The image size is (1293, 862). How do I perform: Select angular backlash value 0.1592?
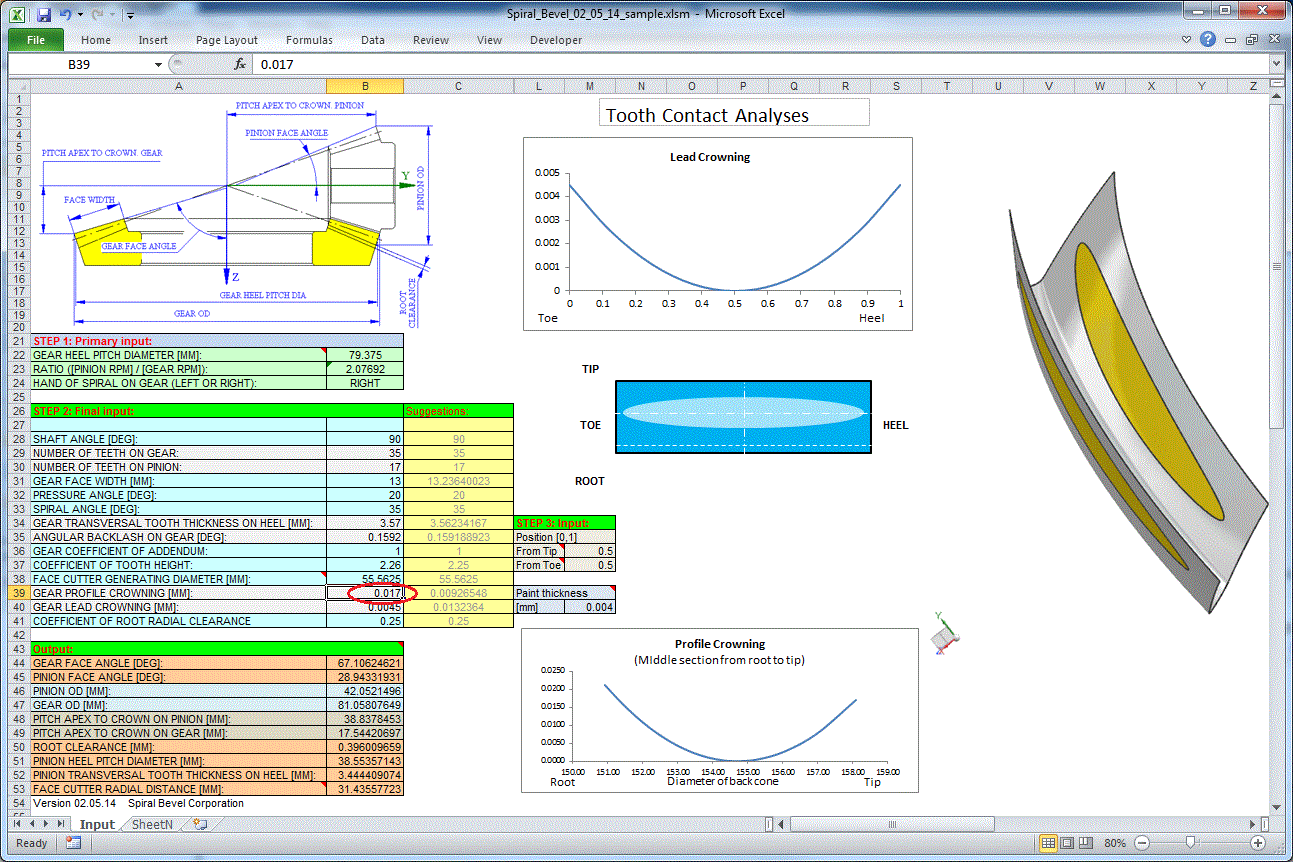[x=365, y=537]
